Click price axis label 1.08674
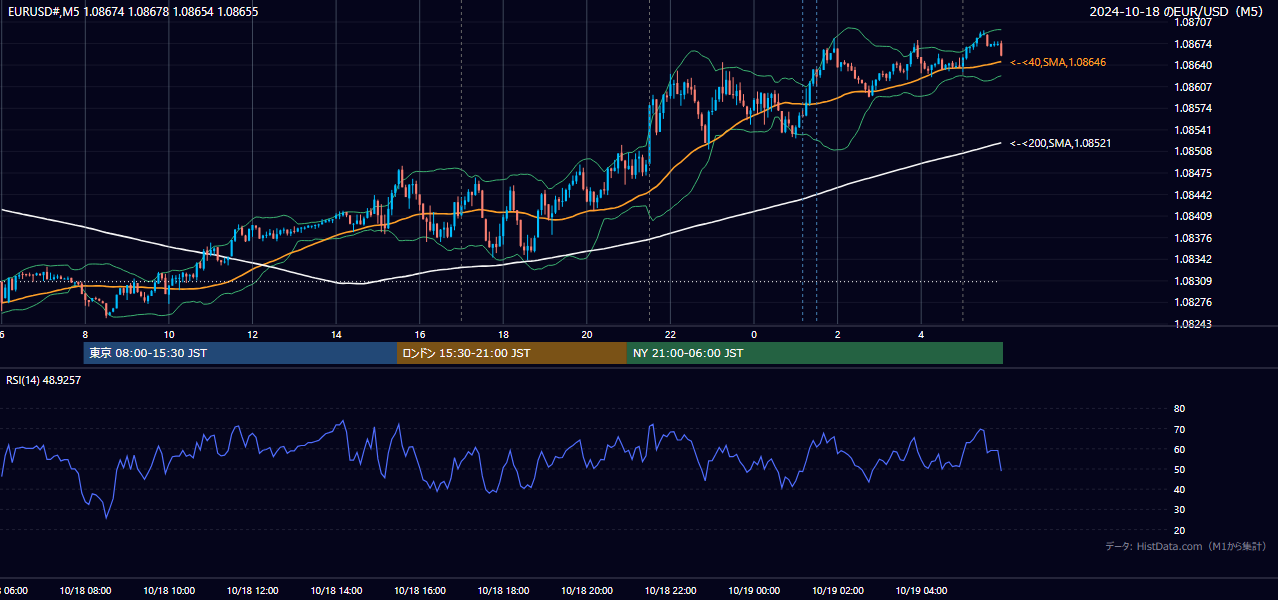Screen dimensions: 1278x600 tap(1193, 44)
